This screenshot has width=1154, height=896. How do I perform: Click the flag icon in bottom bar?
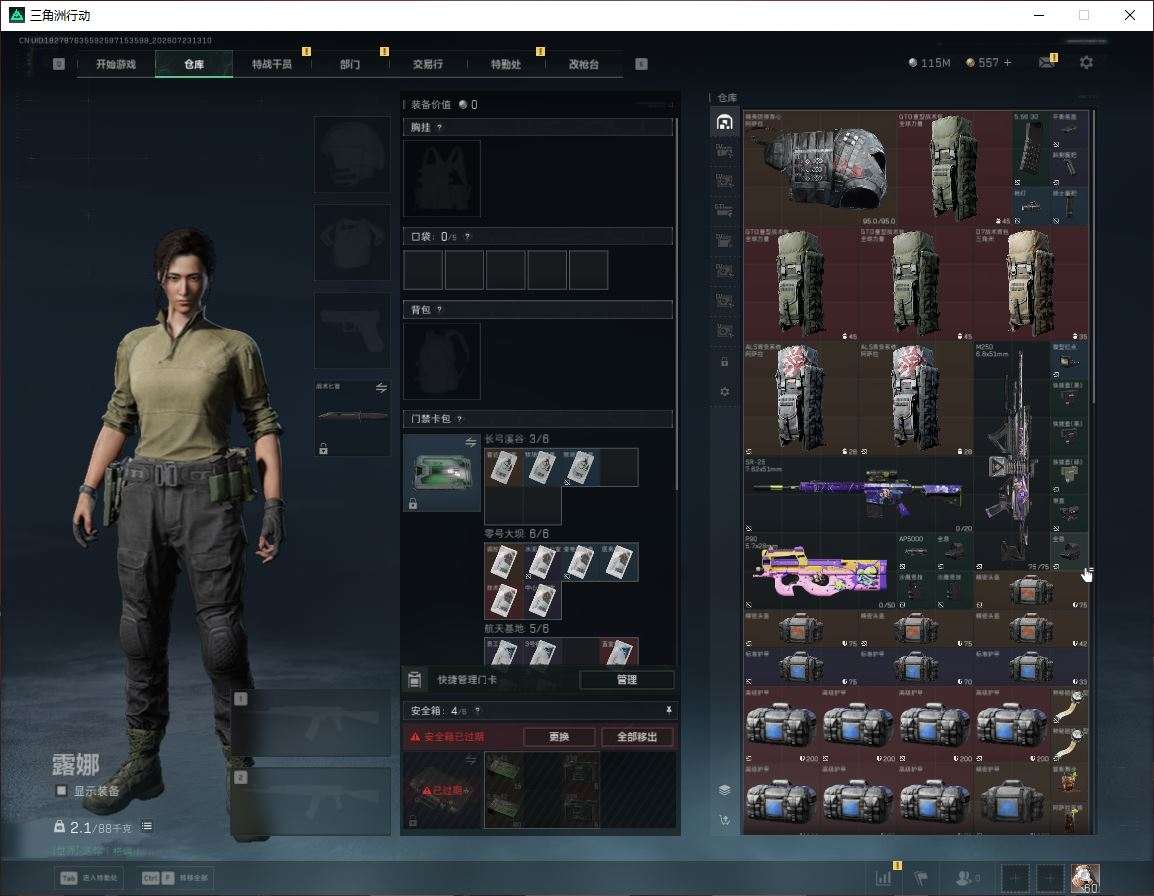[921, 878]
